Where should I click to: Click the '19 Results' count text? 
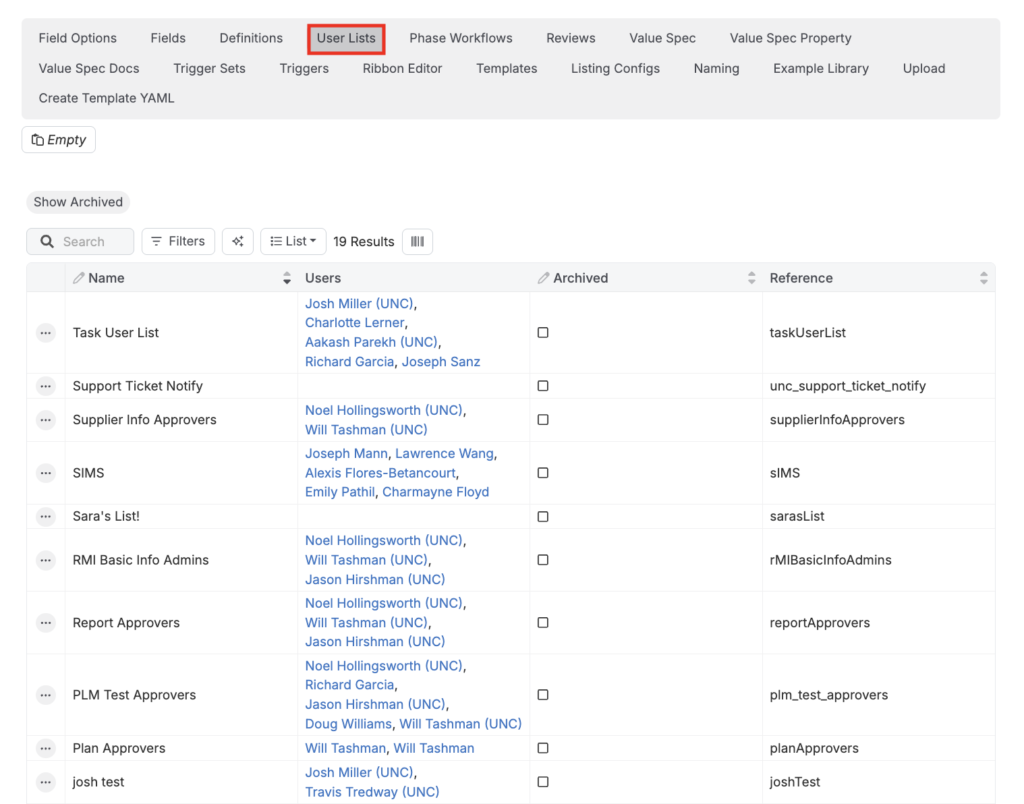(364, 242)
